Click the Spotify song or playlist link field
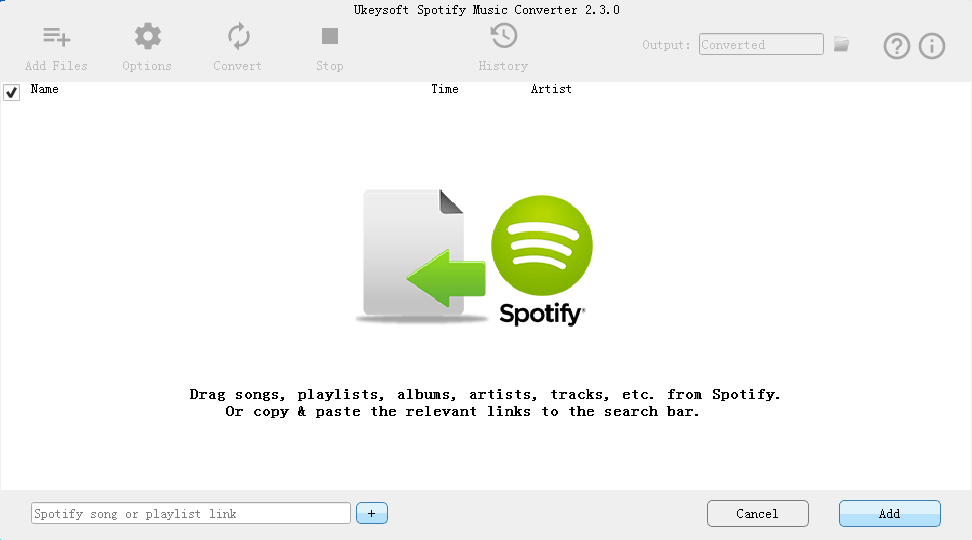 tap(191, 513)
